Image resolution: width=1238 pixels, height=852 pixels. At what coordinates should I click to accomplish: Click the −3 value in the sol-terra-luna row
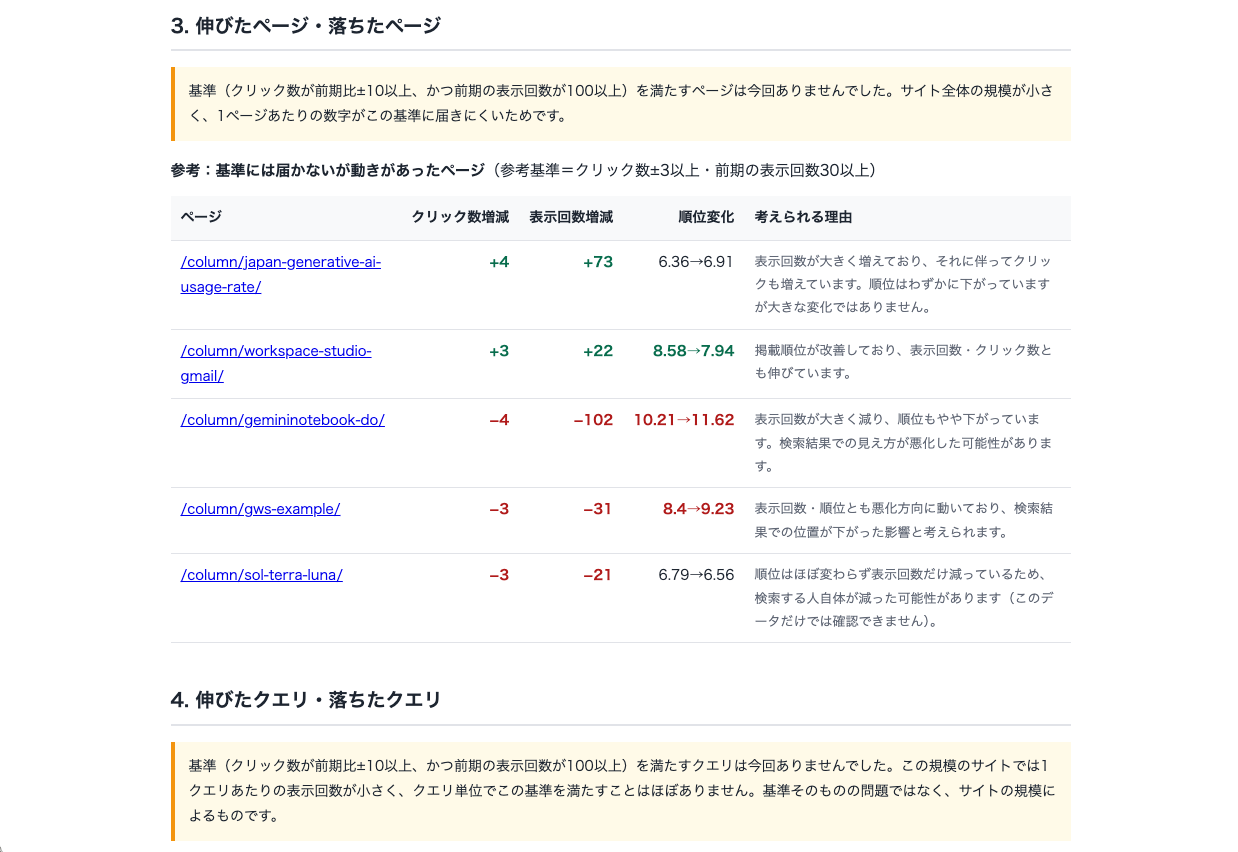point(499,575)
